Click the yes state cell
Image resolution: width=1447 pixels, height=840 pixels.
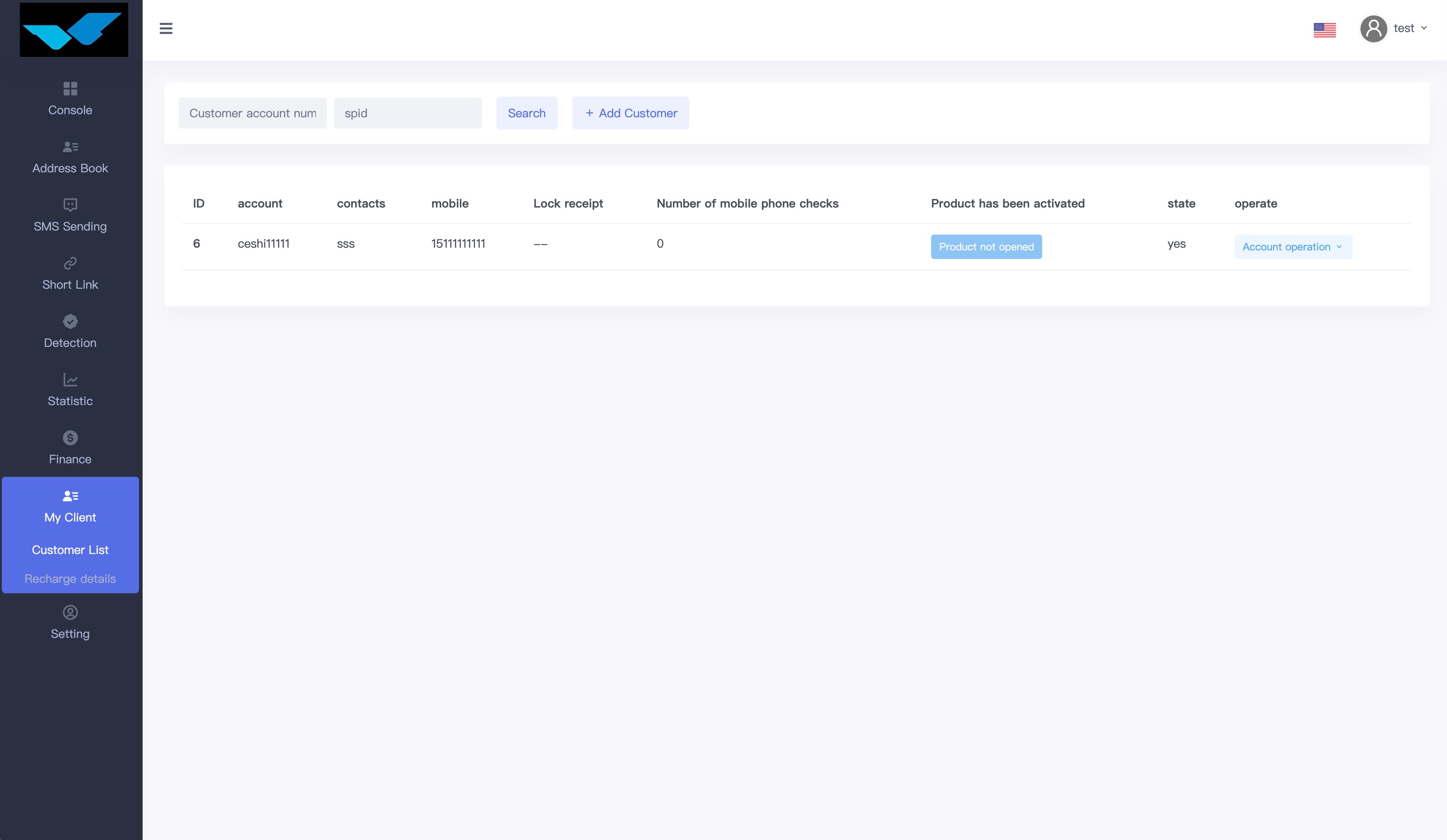pos(1177,244)
